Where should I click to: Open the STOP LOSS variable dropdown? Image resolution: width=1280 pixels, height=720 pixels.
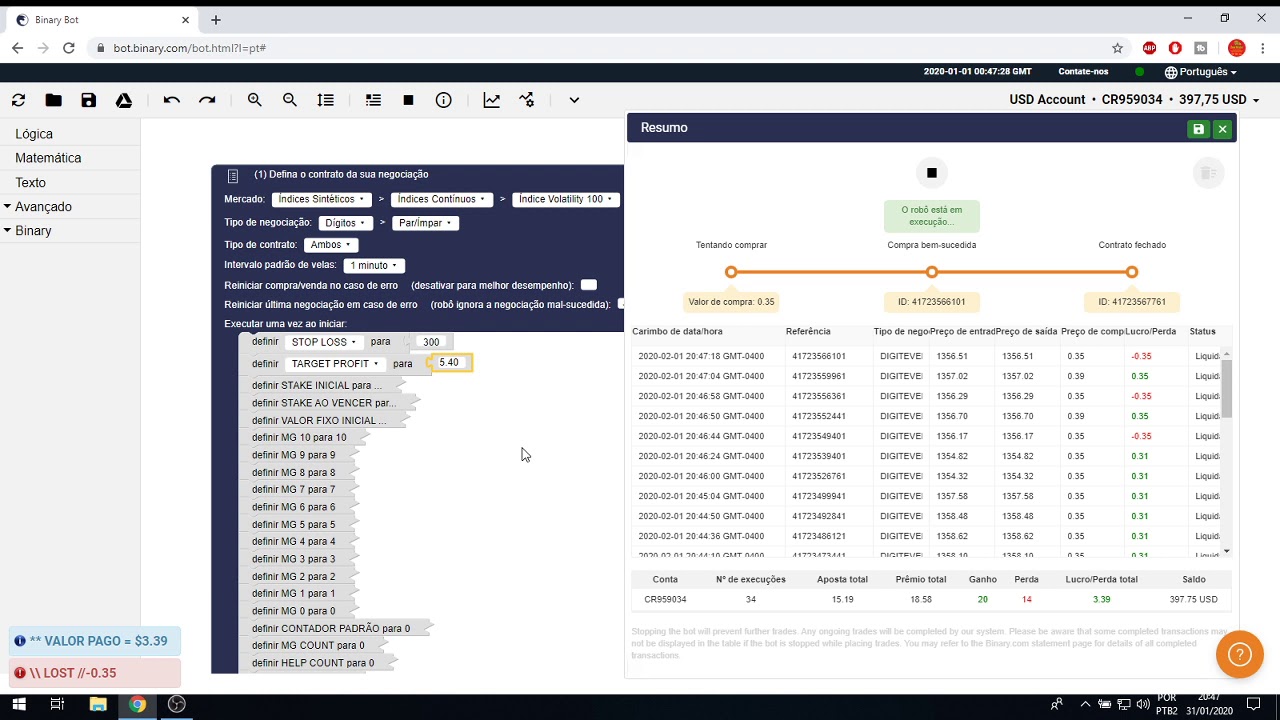(x=324, y=342)
